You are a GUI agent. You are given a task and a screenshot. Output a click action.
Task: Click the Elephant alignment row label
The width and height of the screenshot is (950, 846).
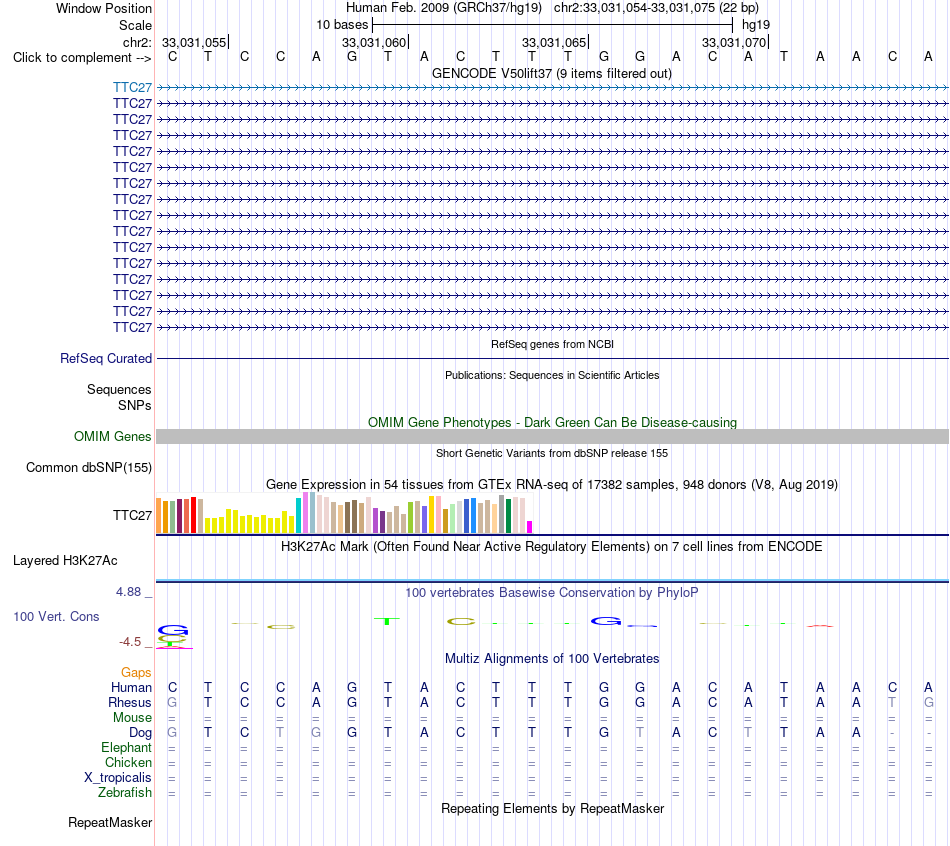point(126,747)
